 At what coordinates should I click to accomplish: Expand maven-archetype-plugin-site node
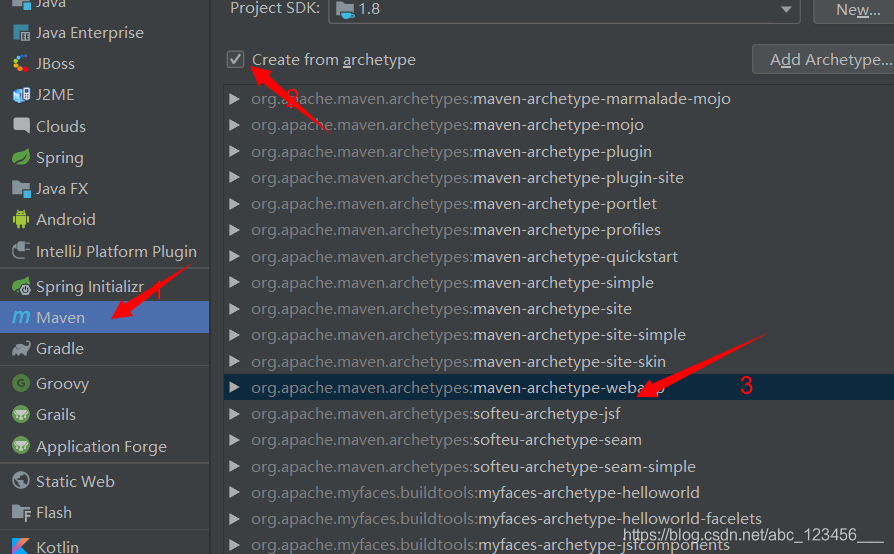tap(234, 178)
